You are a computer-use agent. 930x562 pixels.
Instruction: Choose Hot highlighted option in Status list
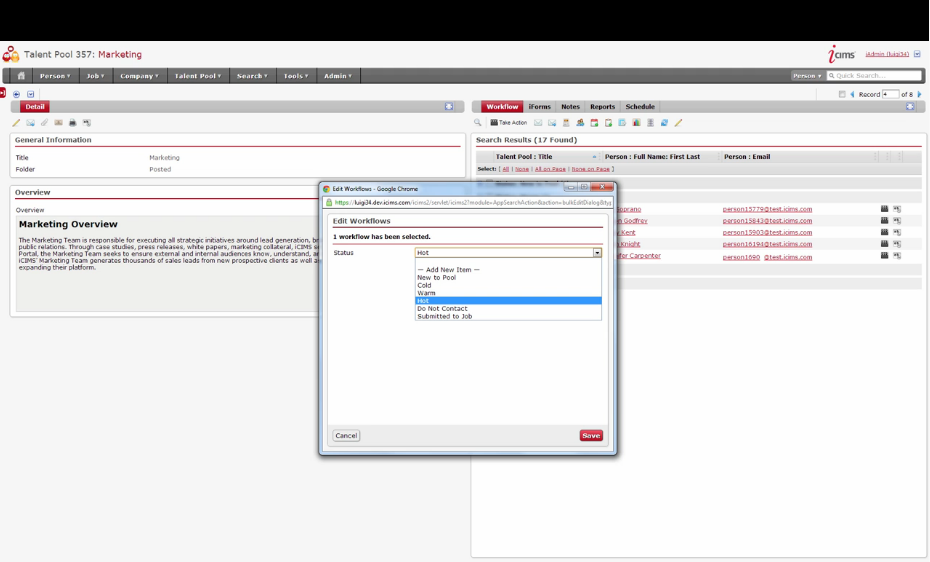click(508, 301)
